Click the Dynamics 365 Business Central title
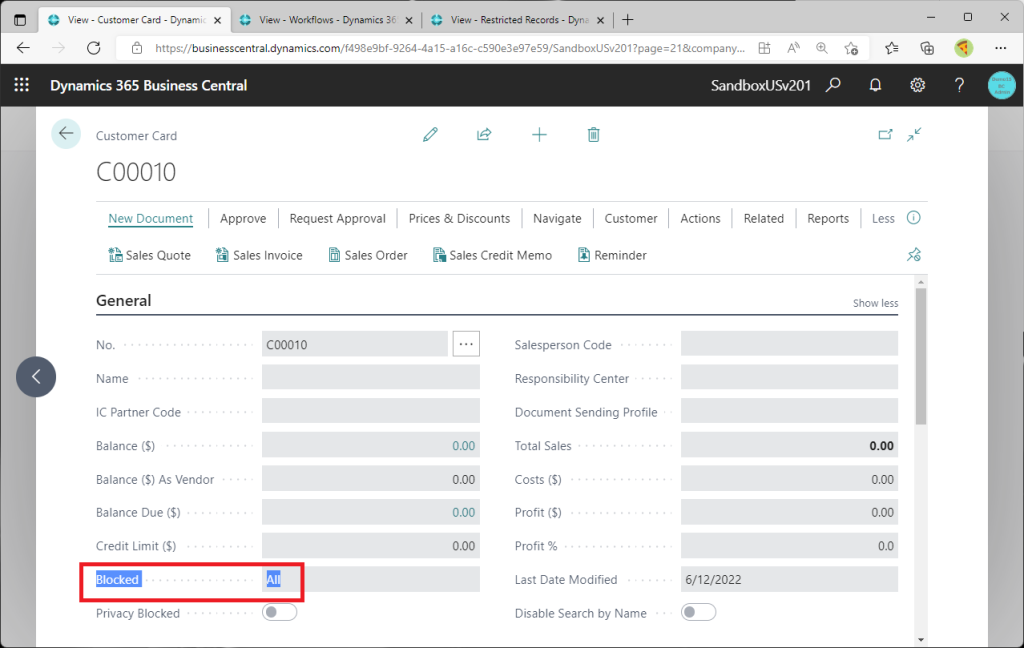Viewport: 1024px width, 648px height. coord(148,85)
